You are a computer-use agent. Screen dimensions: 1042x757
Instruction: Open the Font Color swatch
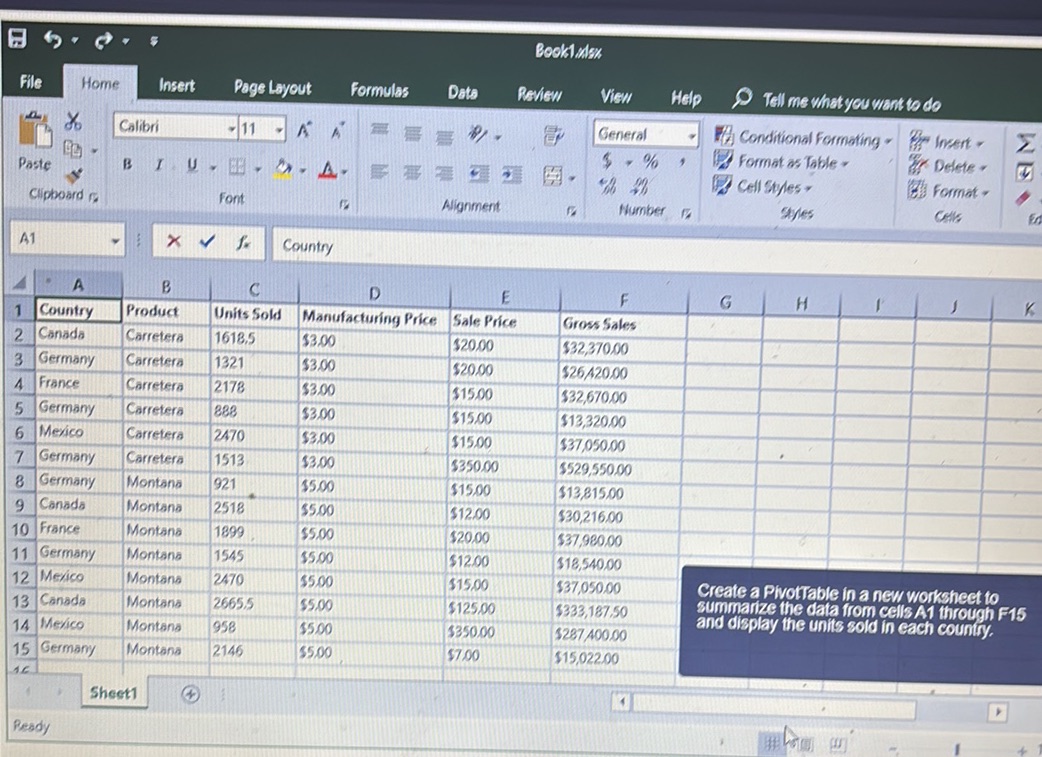(329, 168)
